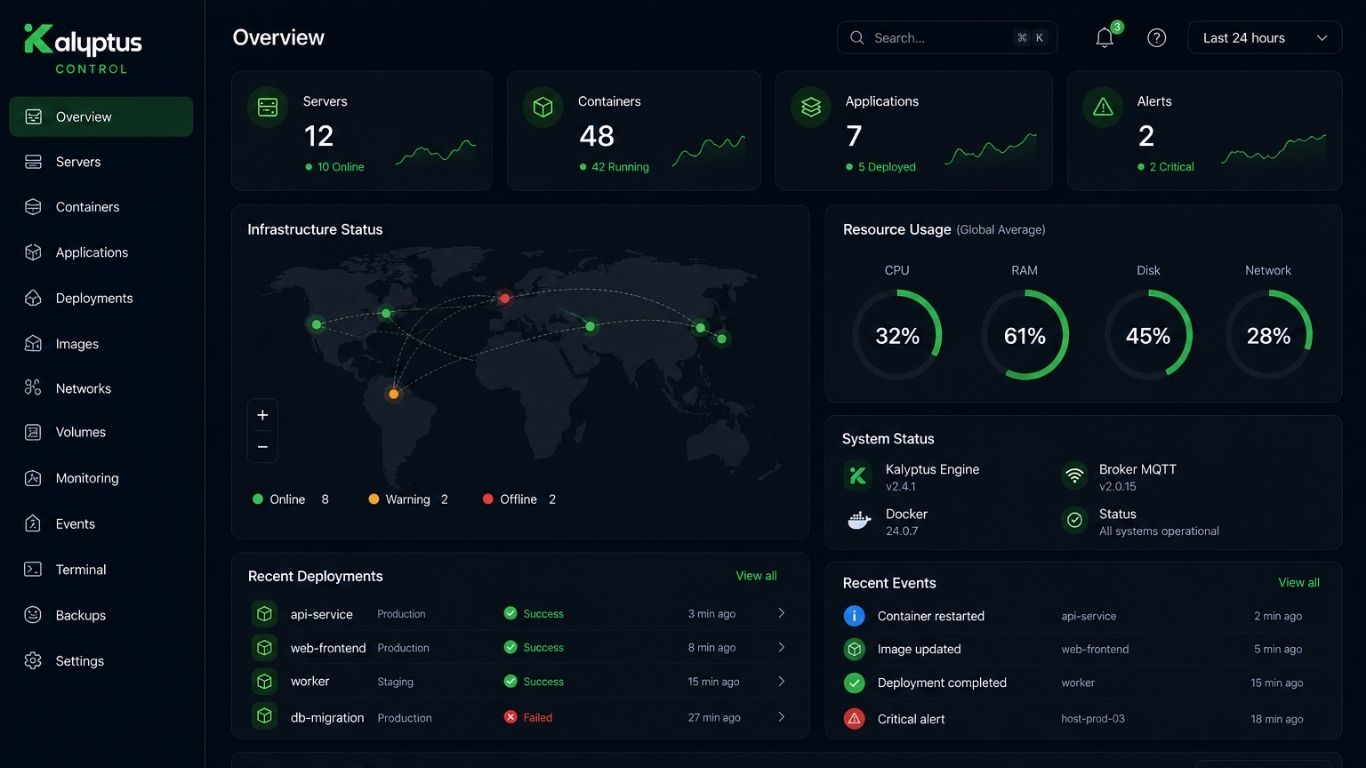
Task: View all recent events
Action: [1299, 583]
